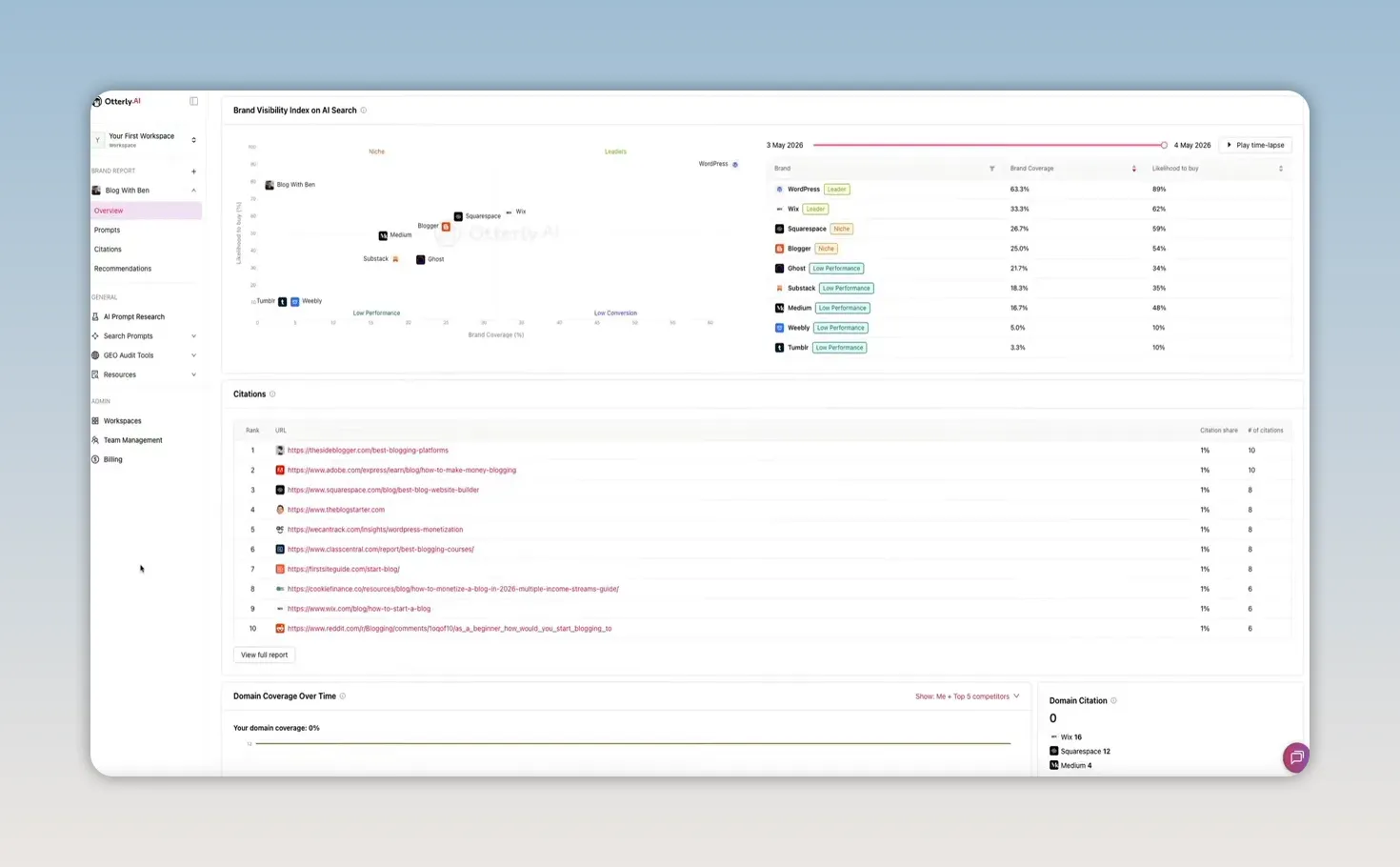The height and width of the screenshot is (867, 1400).
Task: Add a new brand report
Action: click(x=193, y=171)
